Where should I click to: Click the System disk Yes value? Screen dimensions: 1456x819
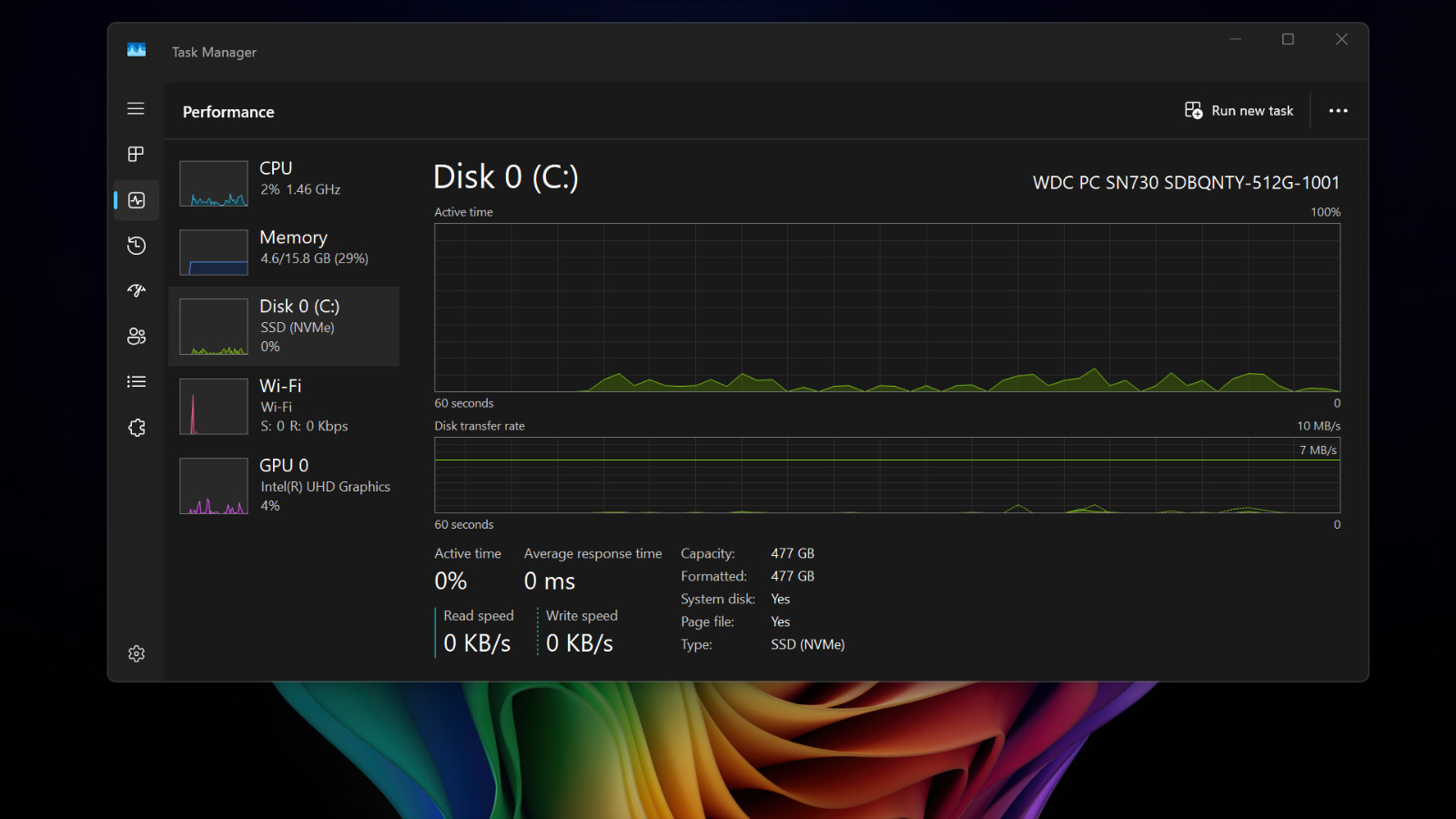(781, 599)
